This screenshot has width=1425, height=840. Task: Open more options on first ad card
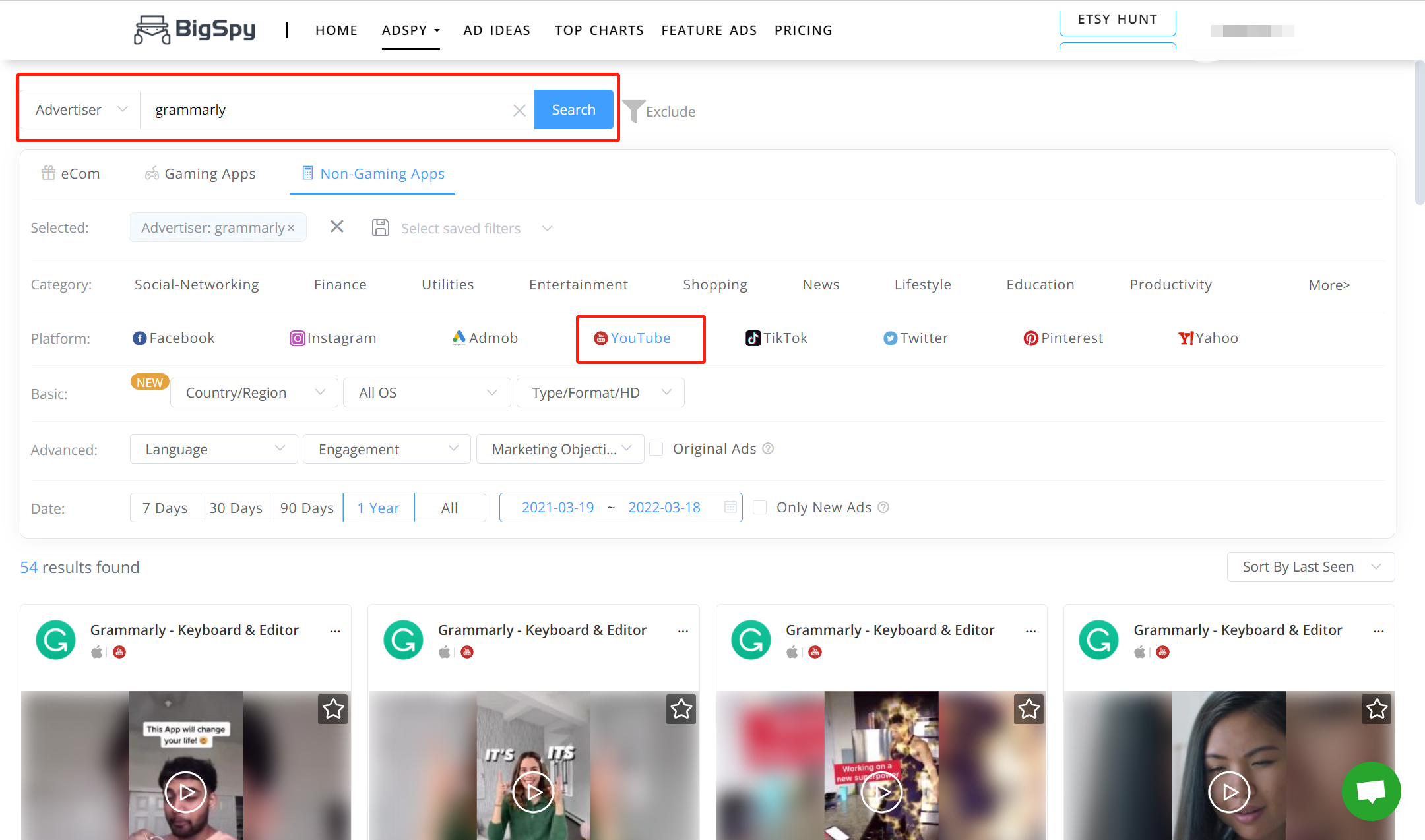335,631
